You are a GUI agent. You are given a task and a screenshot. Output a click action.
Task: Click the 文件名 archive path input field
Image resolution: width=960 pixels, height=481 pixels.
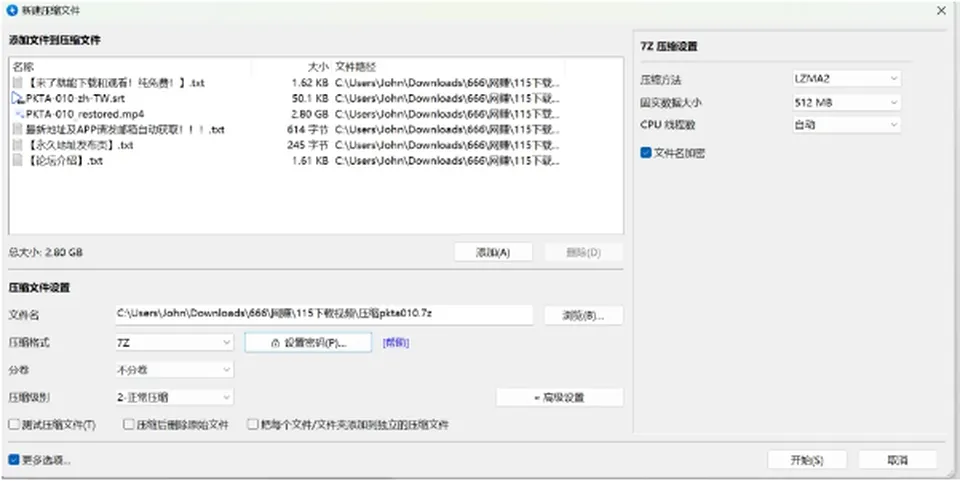click(324, 315)
